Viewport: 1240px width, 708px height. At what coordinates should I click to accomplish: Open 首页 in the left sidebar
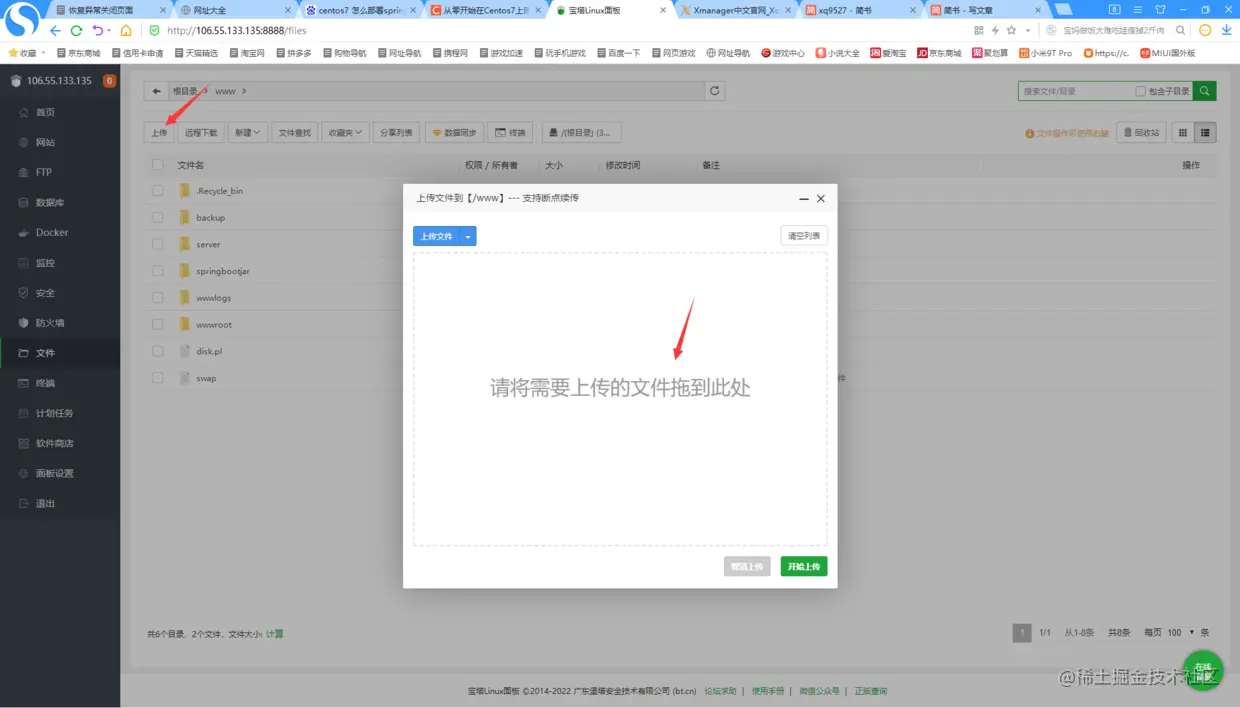[x=45, y=112]
